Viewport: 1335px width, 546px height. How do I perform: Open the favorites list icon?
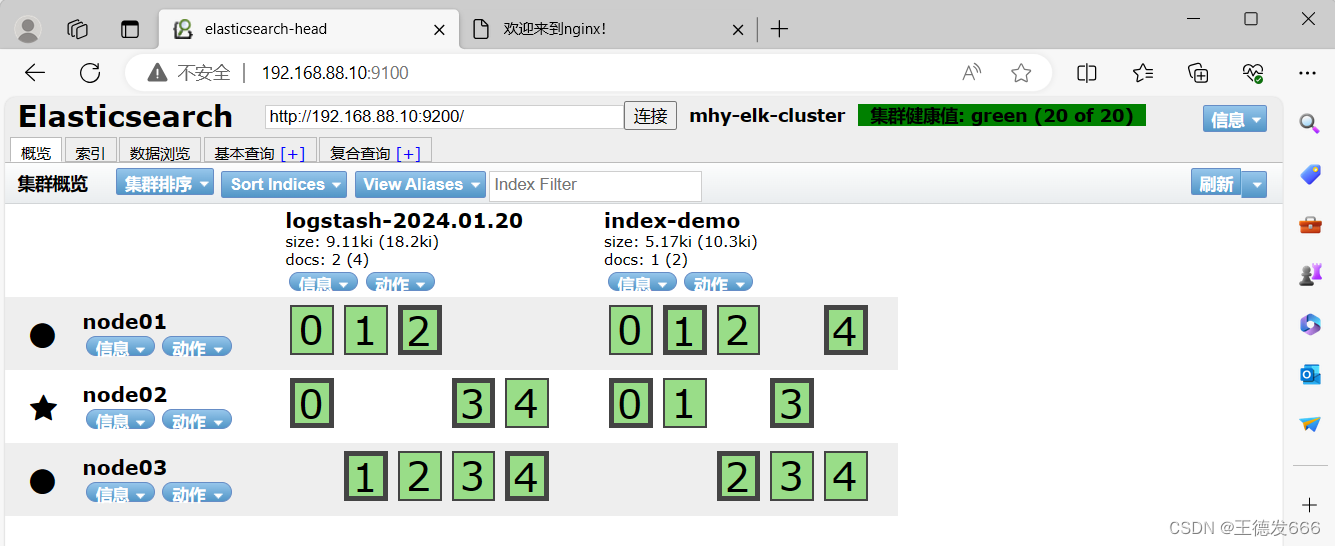coord(1143,73)
